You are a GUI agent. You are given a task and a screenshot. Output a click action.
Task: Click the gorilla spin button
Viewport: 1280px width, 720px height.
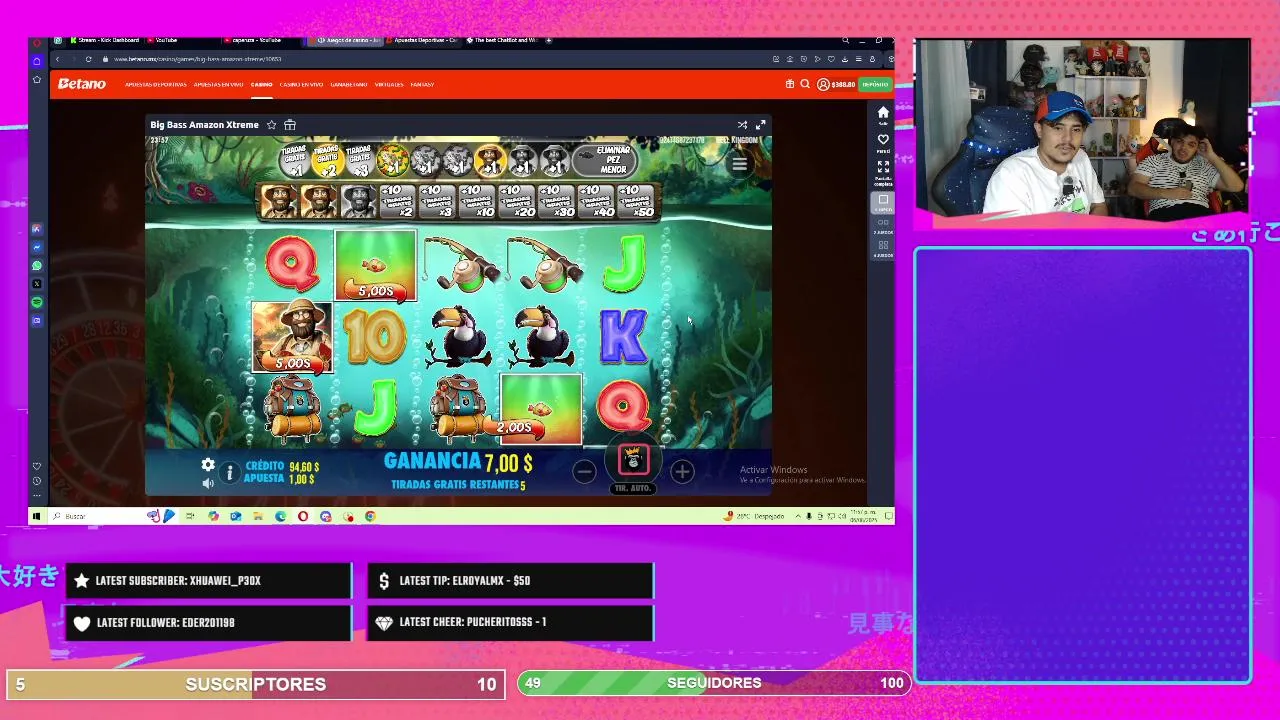(x=633, y=460)
